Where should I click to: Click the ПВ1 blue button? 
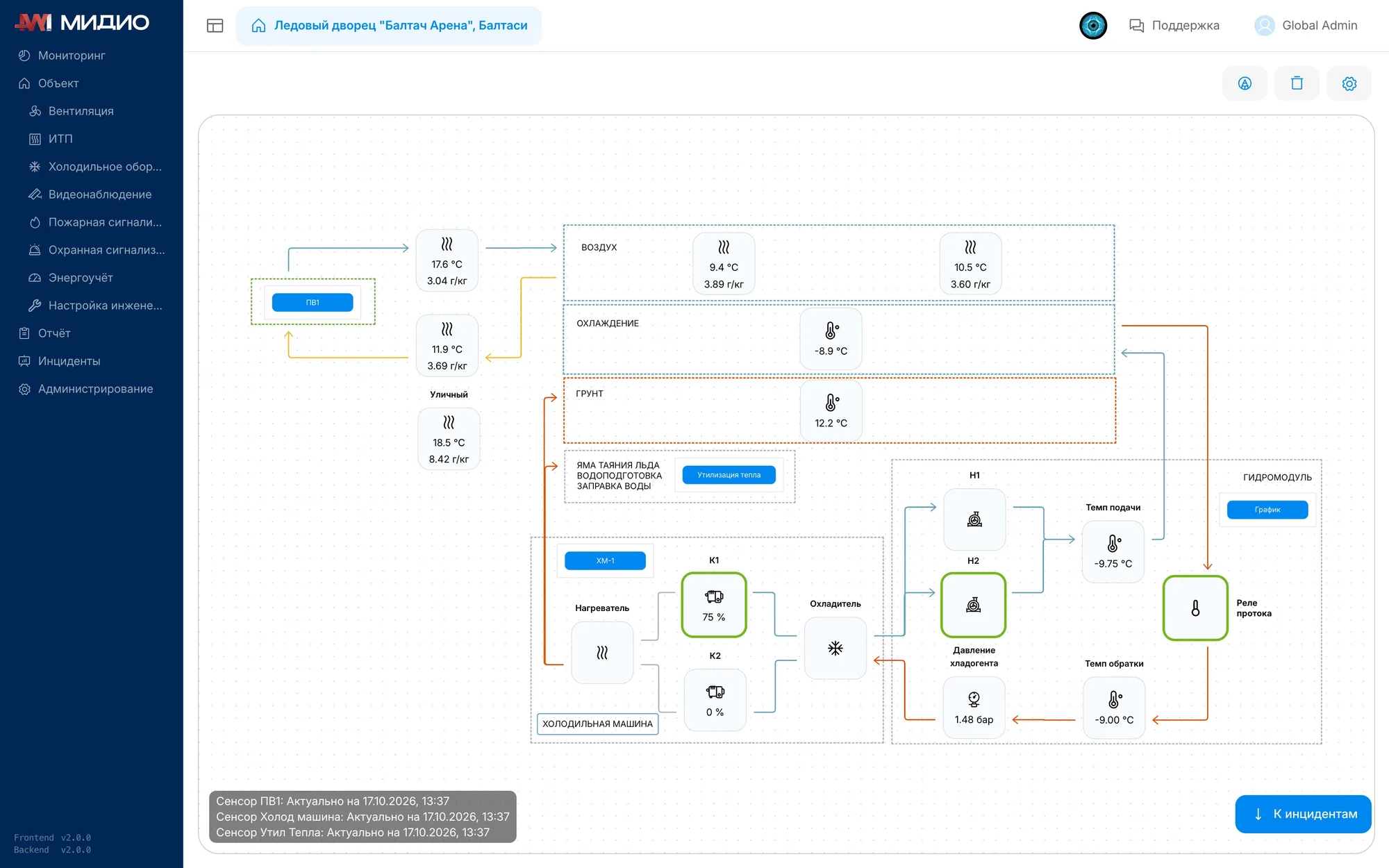pos(313,303)
